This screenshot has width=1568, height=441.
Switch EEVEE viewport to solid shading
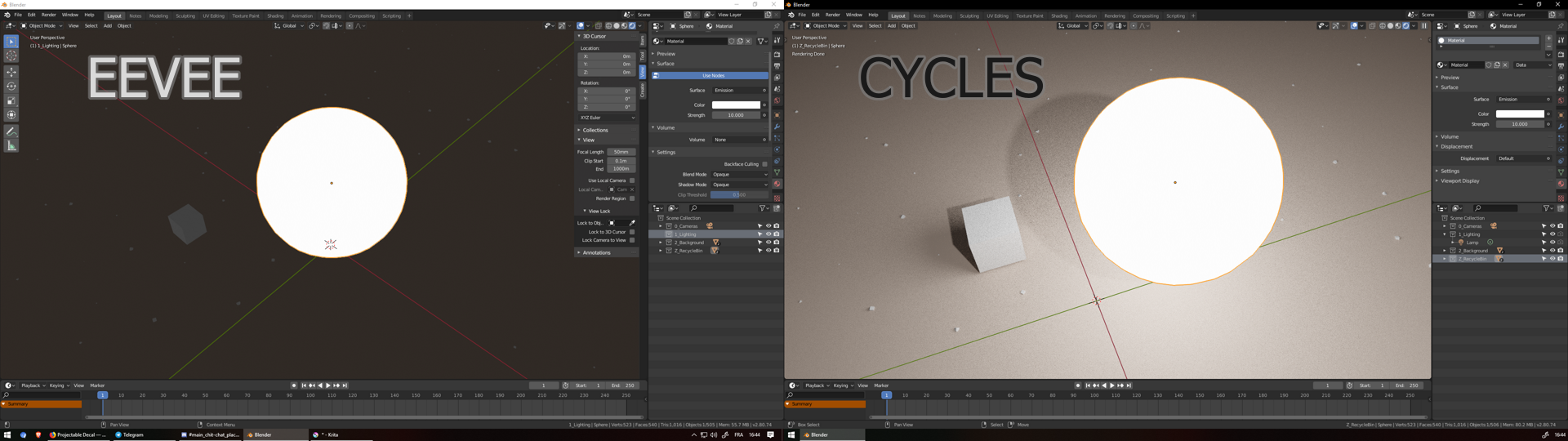click(617, 26)
